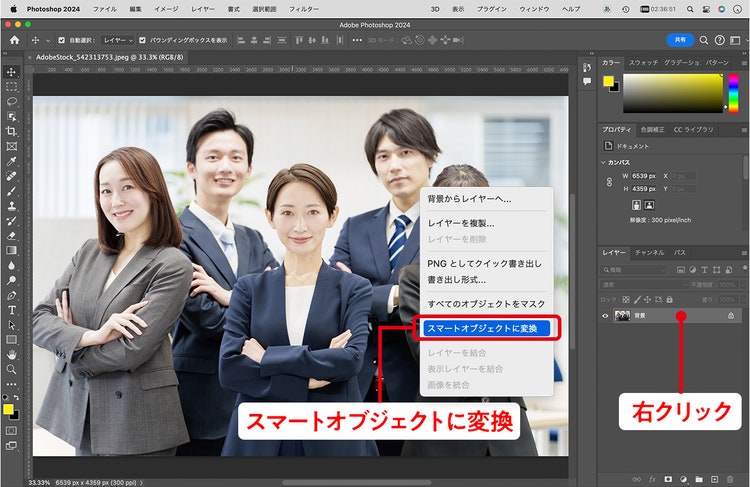This screenshot has width=750, height=487.
Task: Select the Frame tool
Action: coord(11,146)
